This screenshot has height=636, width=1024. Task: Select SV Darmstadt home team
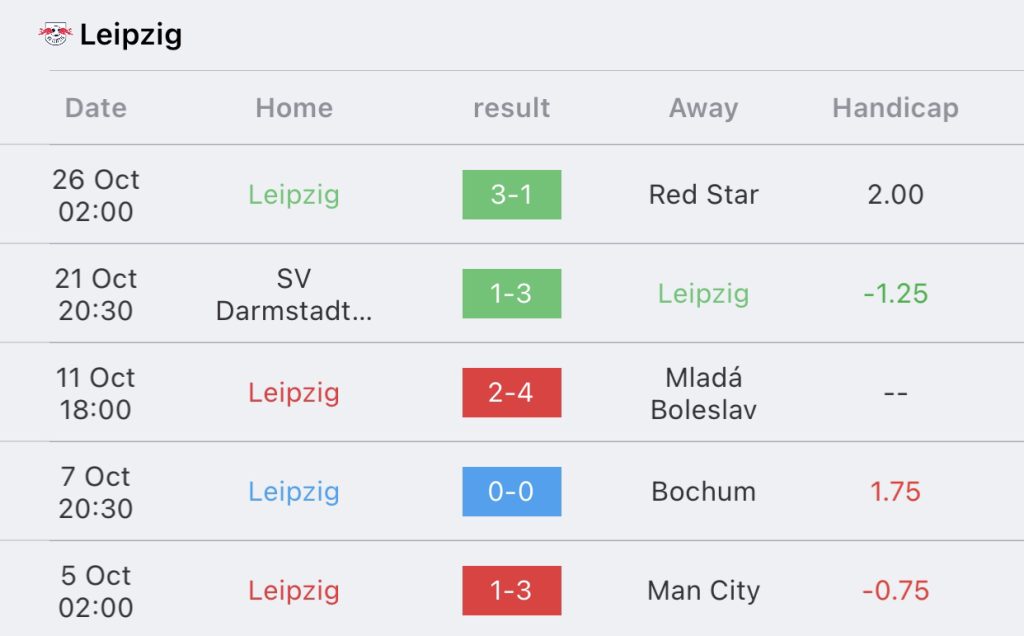[294, 294]
